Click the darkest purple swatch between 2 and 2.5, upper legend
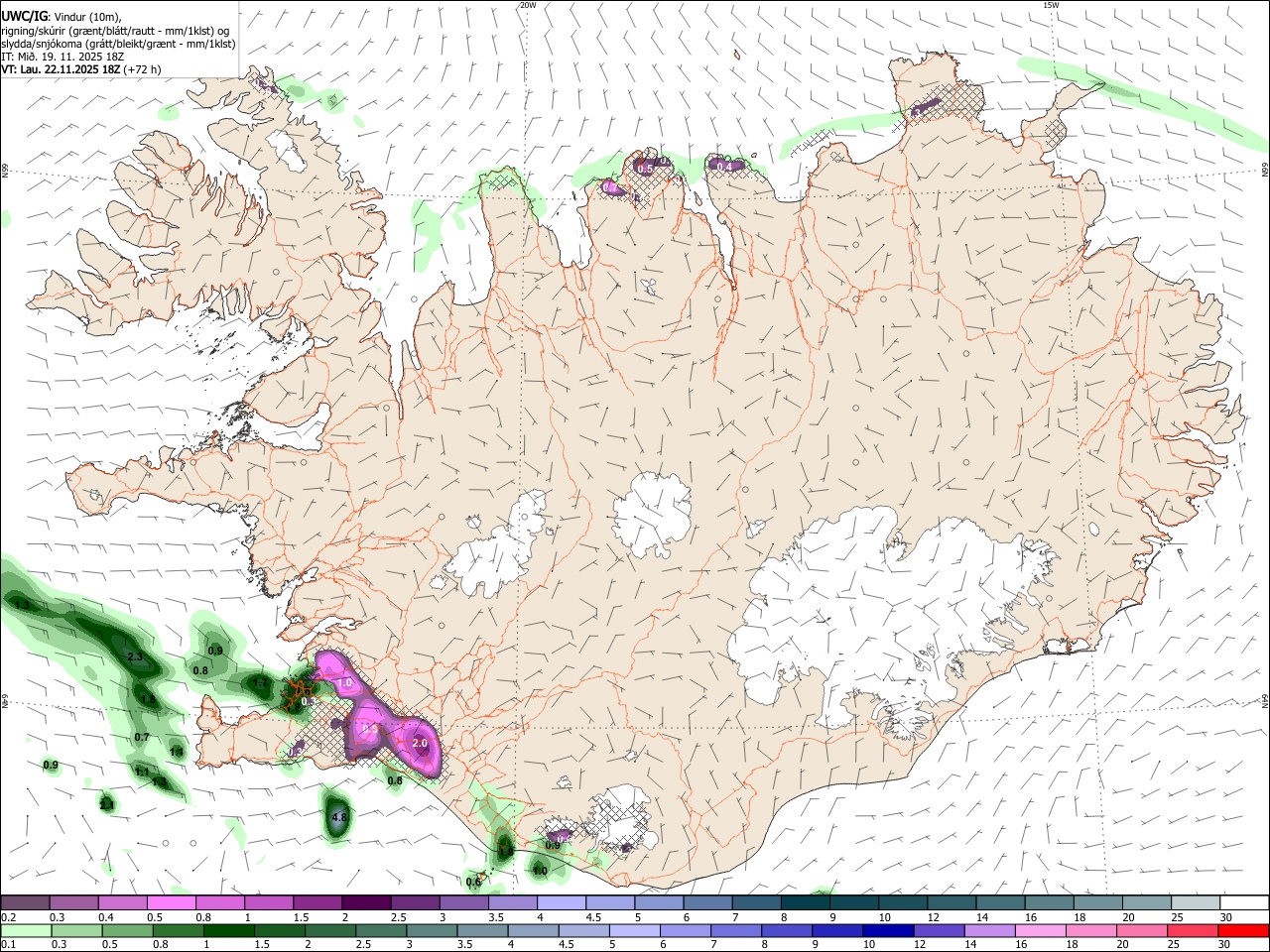The height and width of the screenshot is (952, 1270). pos(366,902)
